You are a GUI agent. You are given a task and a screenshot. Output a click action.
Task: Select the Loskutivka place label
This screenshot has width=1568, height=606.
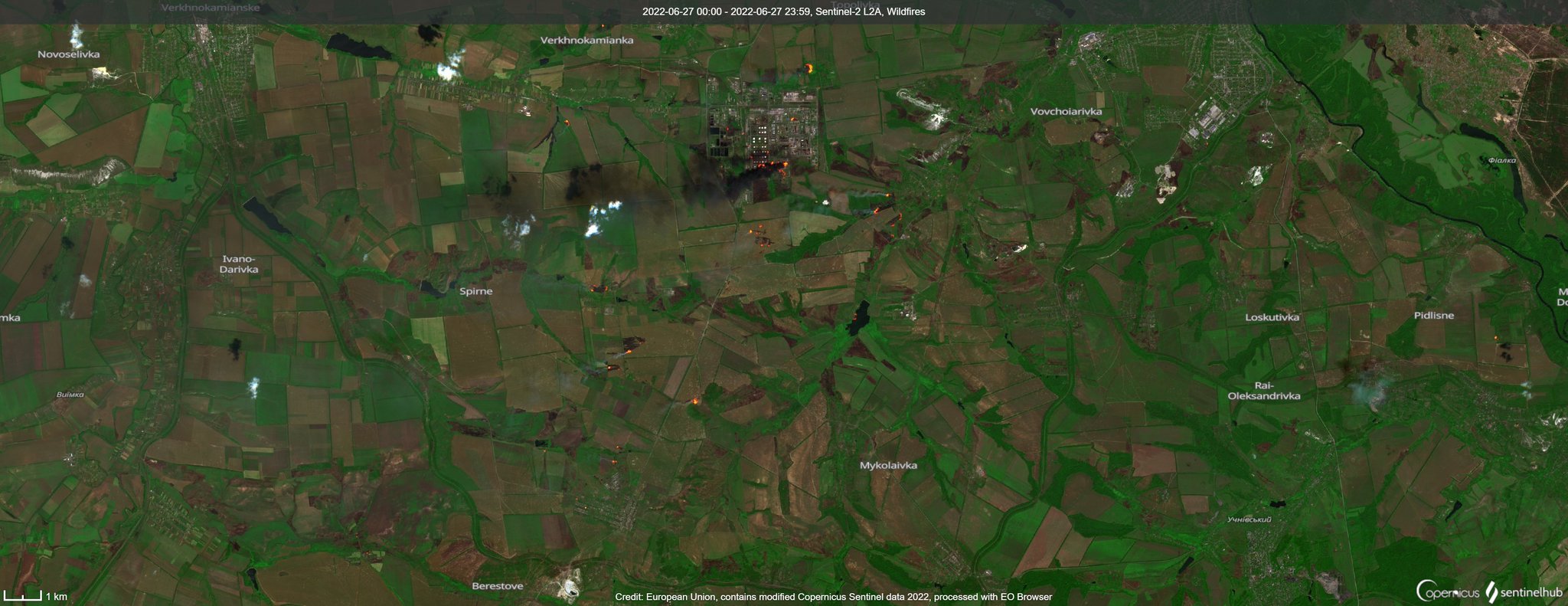point(1272,317)
